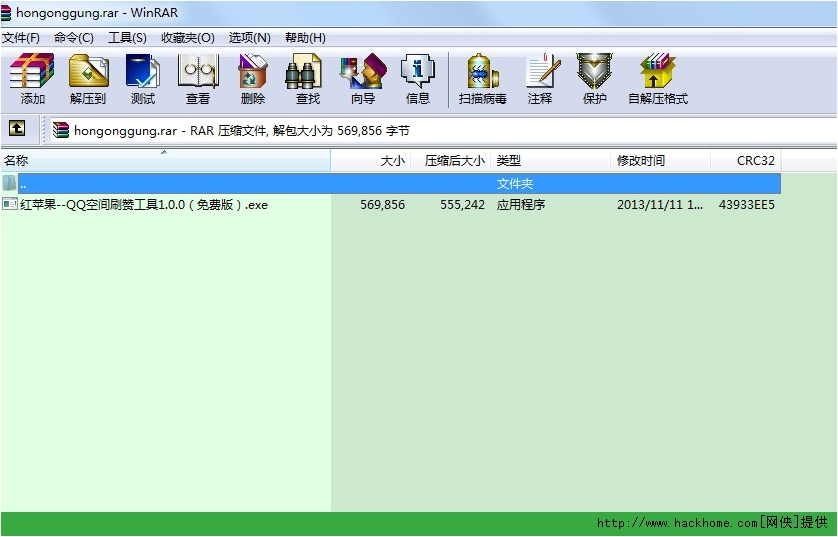Click the parent folder icon in list

click(x=9, y=183)
